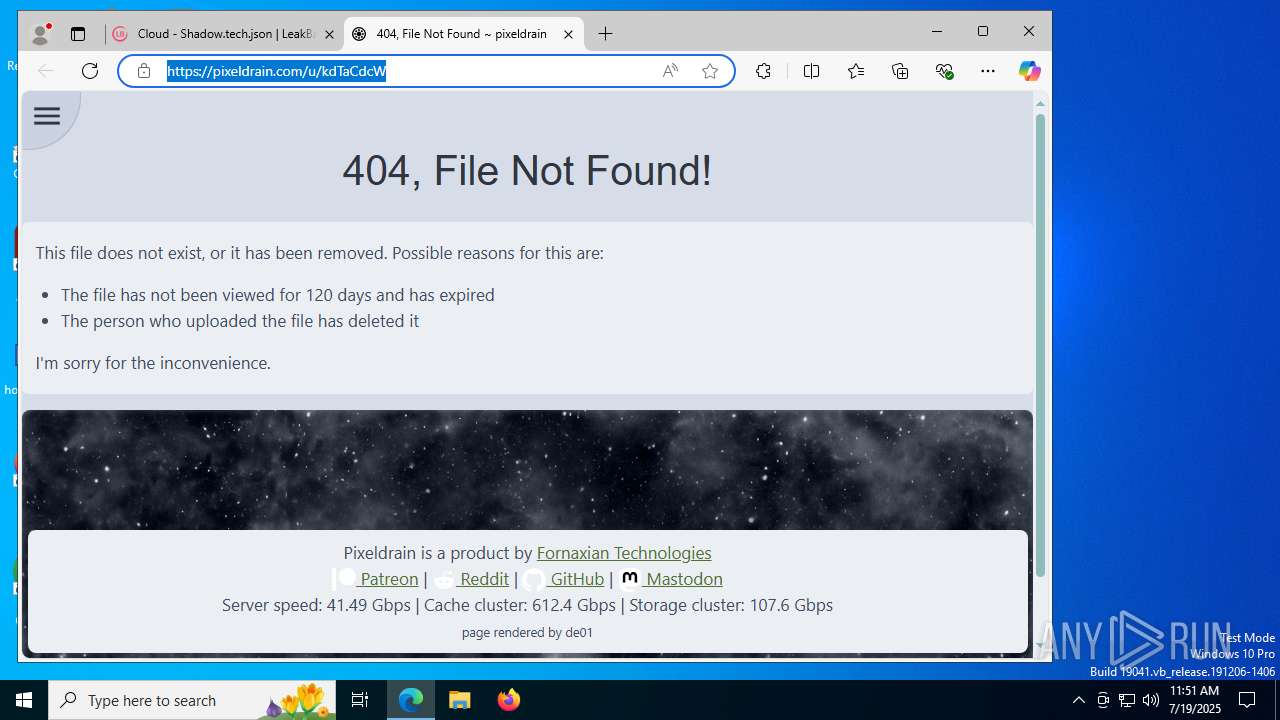Image resolution: width=1280 pixels, height=720 pixels.
Task: Open the Edge profile icon
Action: (41, 34)
